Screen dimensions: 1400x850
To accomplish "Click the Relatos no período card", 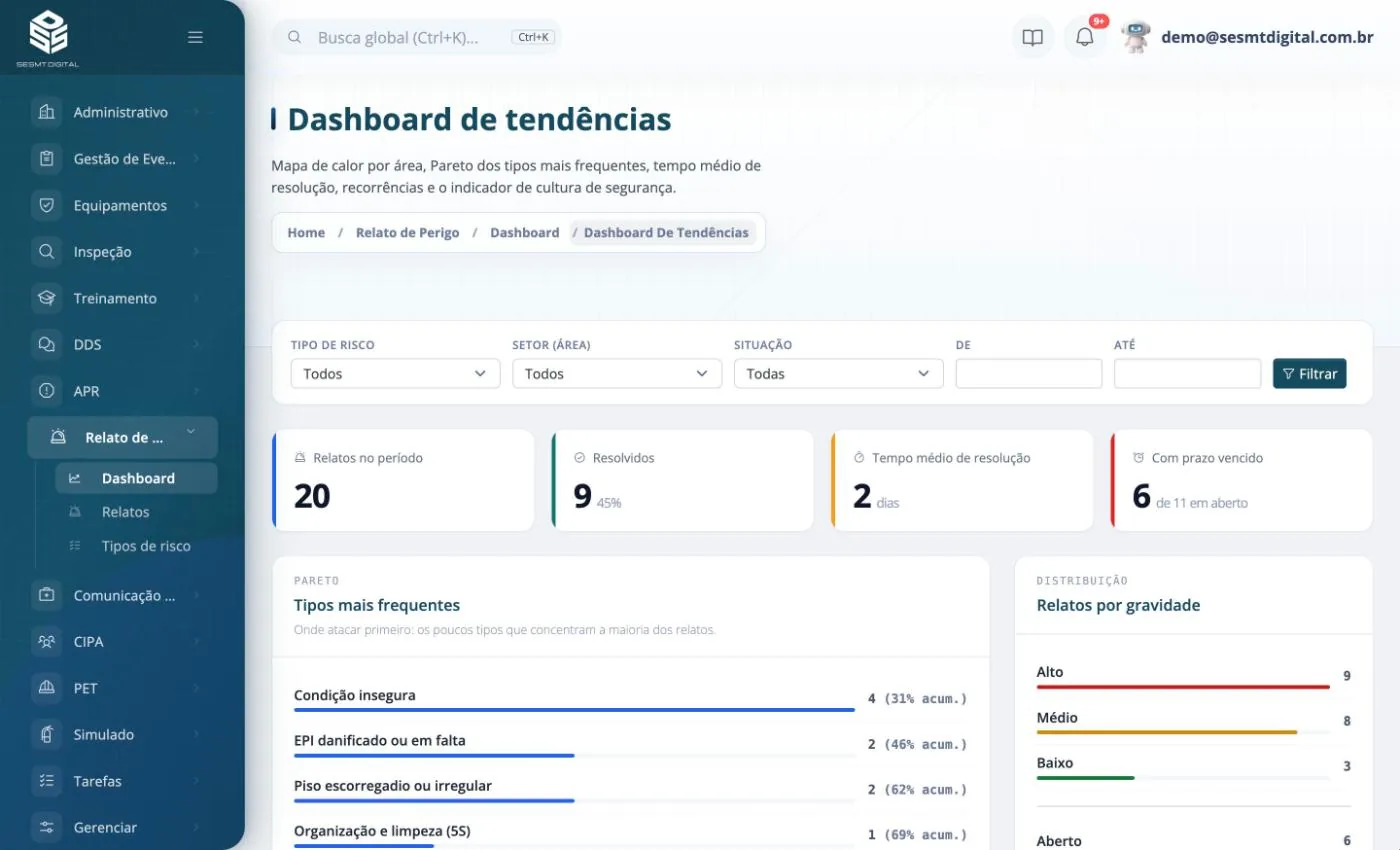I will tap(403, 480).
